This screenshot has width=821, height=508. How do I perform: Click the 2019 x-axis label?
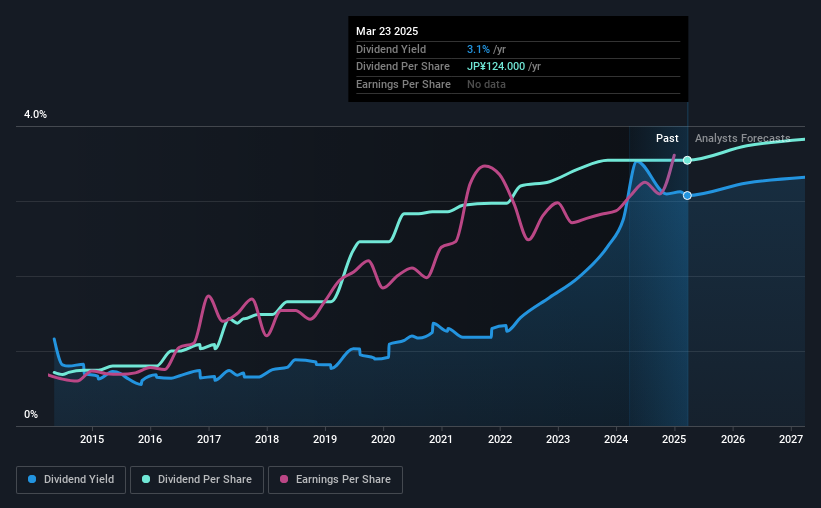pyautogui.click(x=325, y=439)
